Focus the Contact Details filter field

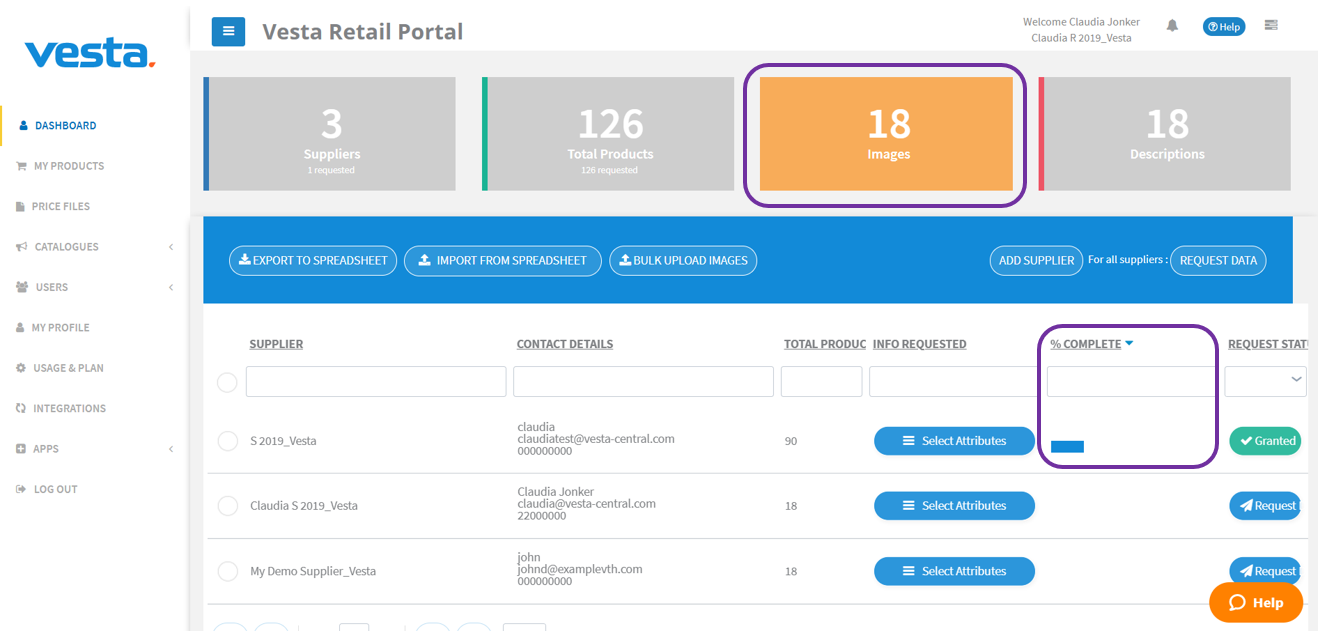pos(643,381)
